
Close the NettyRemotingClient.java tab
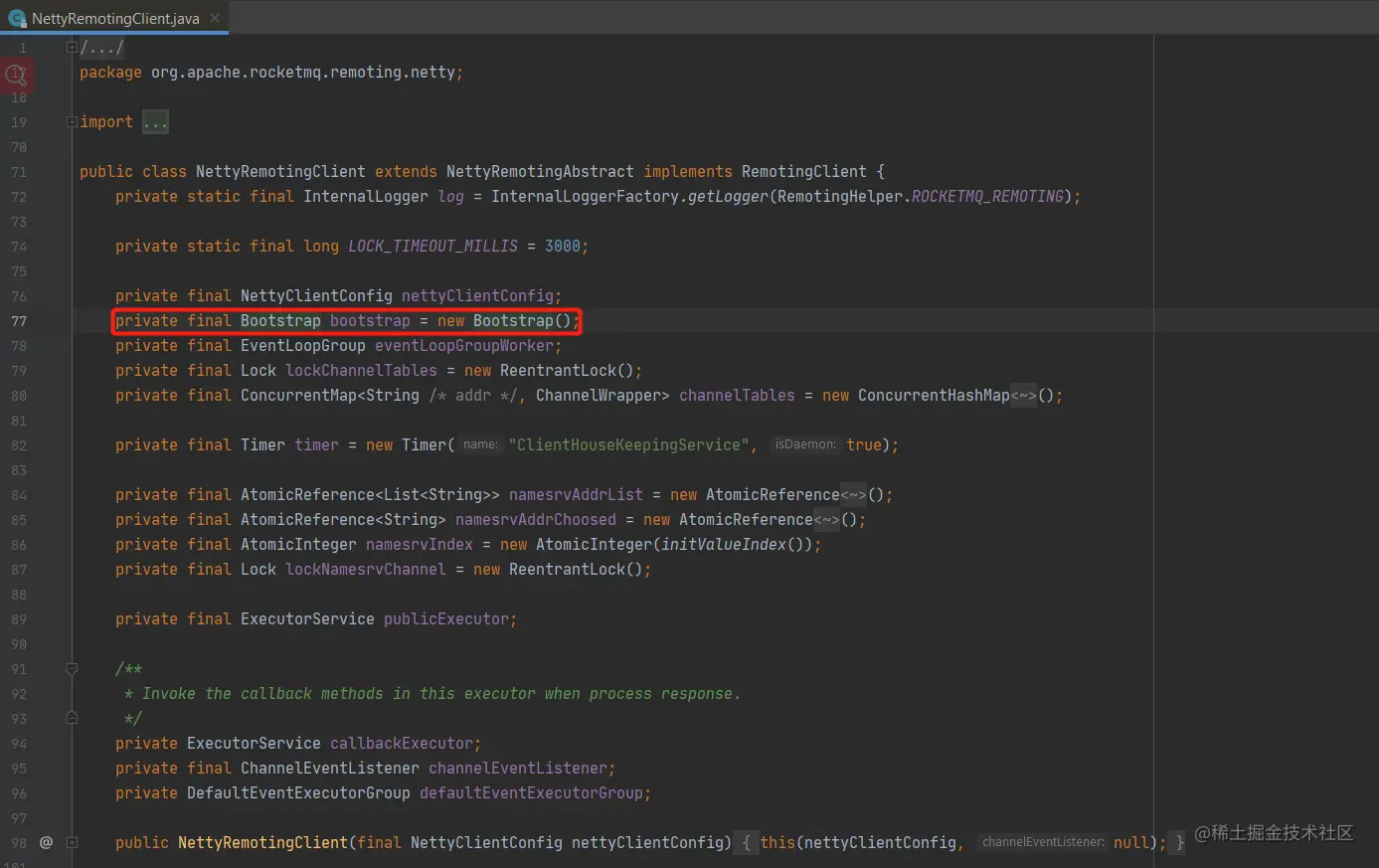(x=215, y=18)
